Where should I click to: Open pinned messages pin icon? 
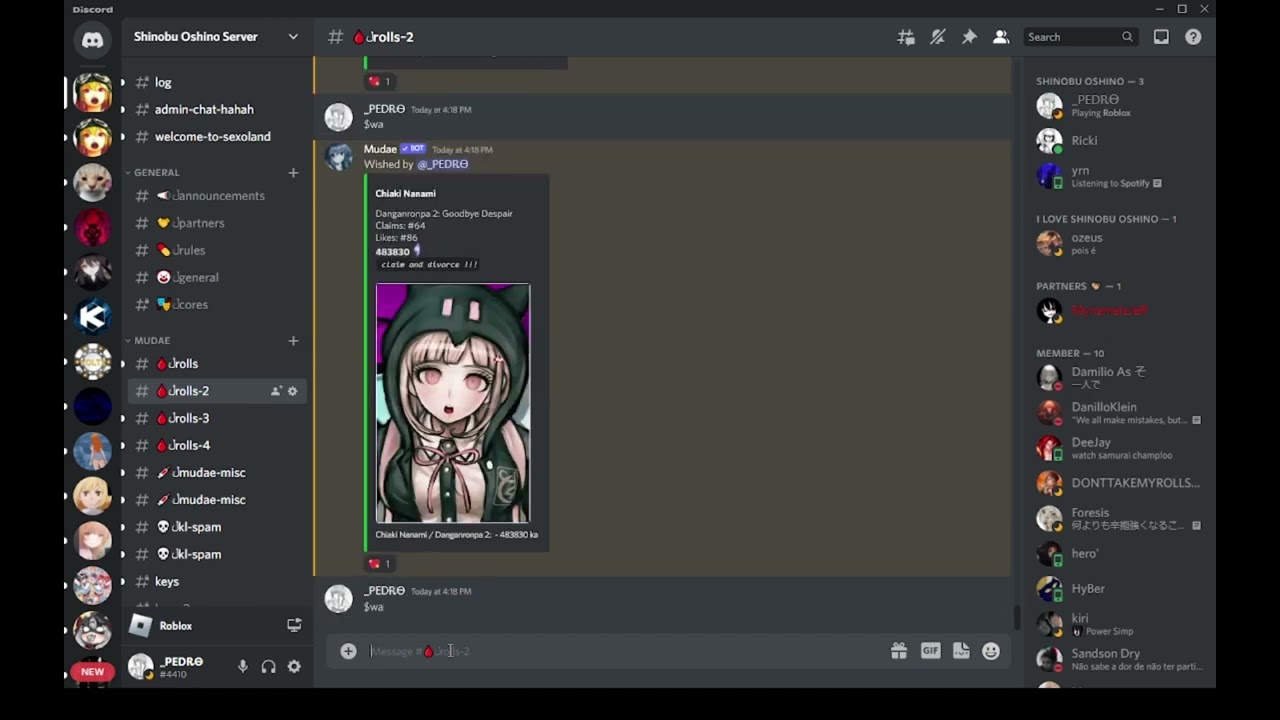click(x=969, y=37)
